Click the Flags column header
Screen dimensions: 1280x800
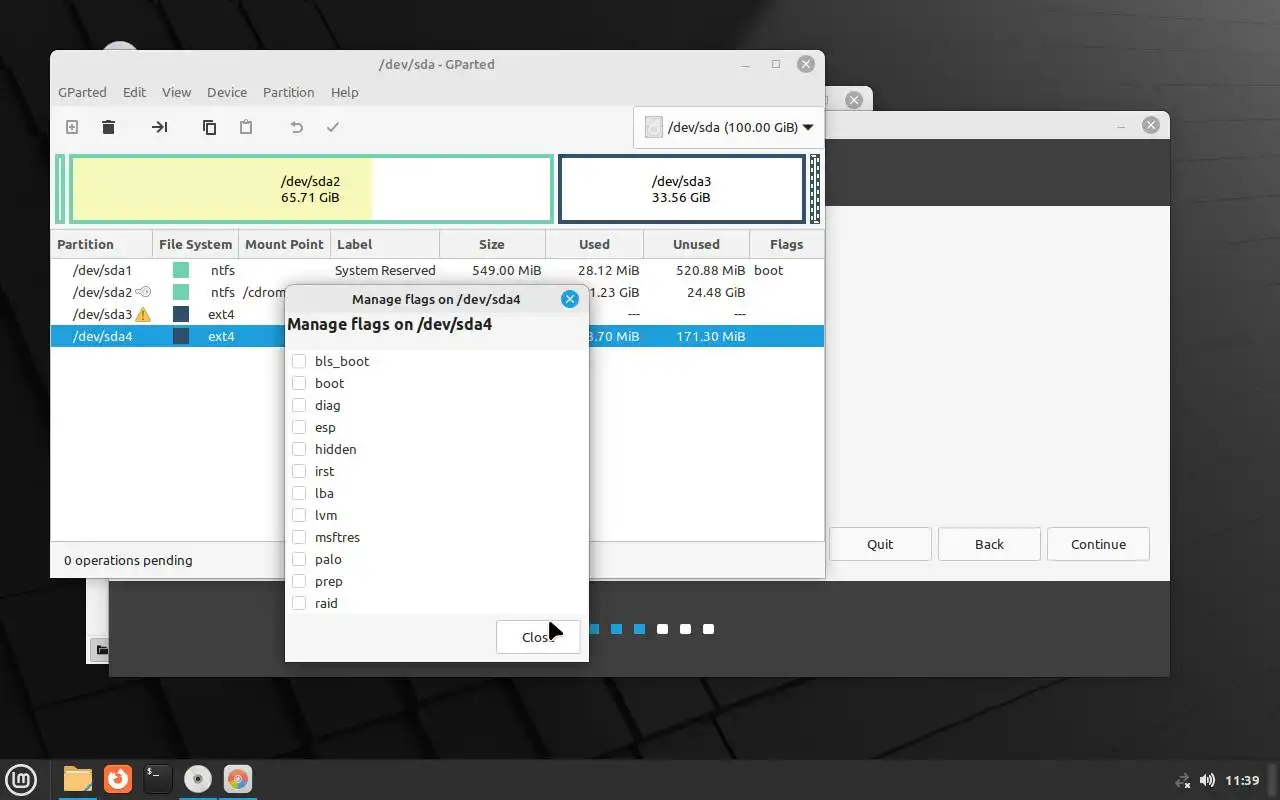tap(787, 244)
